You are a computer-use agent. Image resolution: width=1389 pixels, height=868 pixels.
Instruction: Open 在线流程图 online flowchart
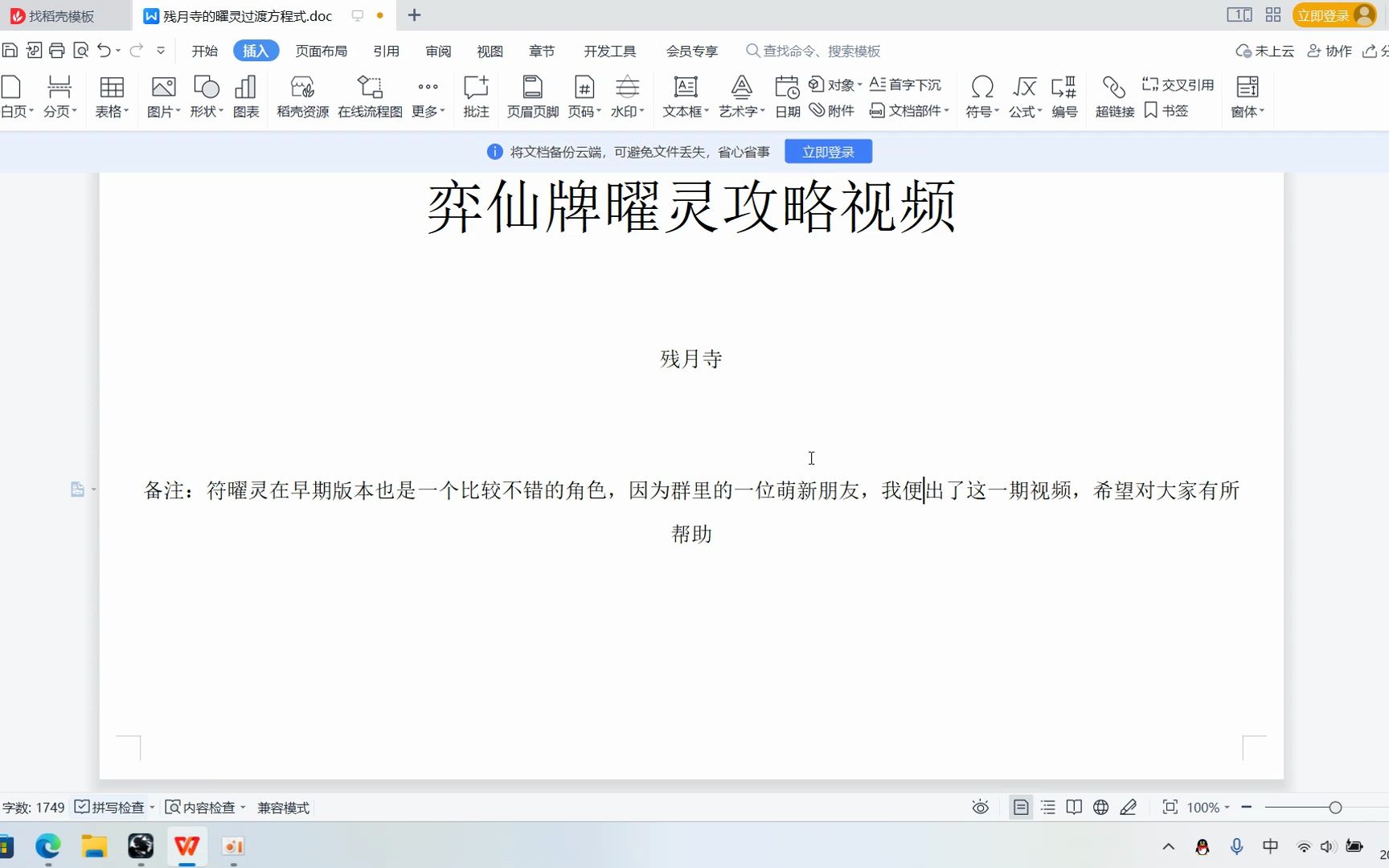click(370, 96)
